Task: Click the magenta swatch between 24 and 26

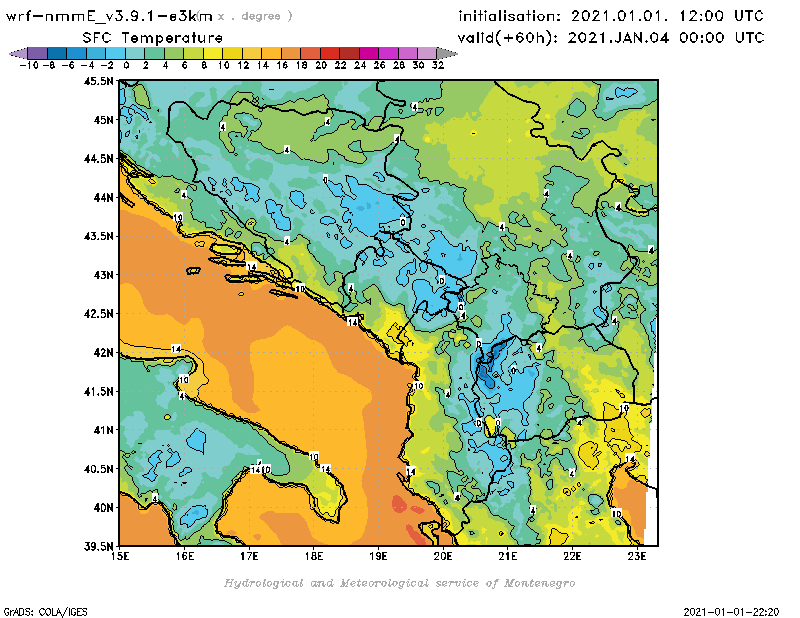Action: coord(369,53)
